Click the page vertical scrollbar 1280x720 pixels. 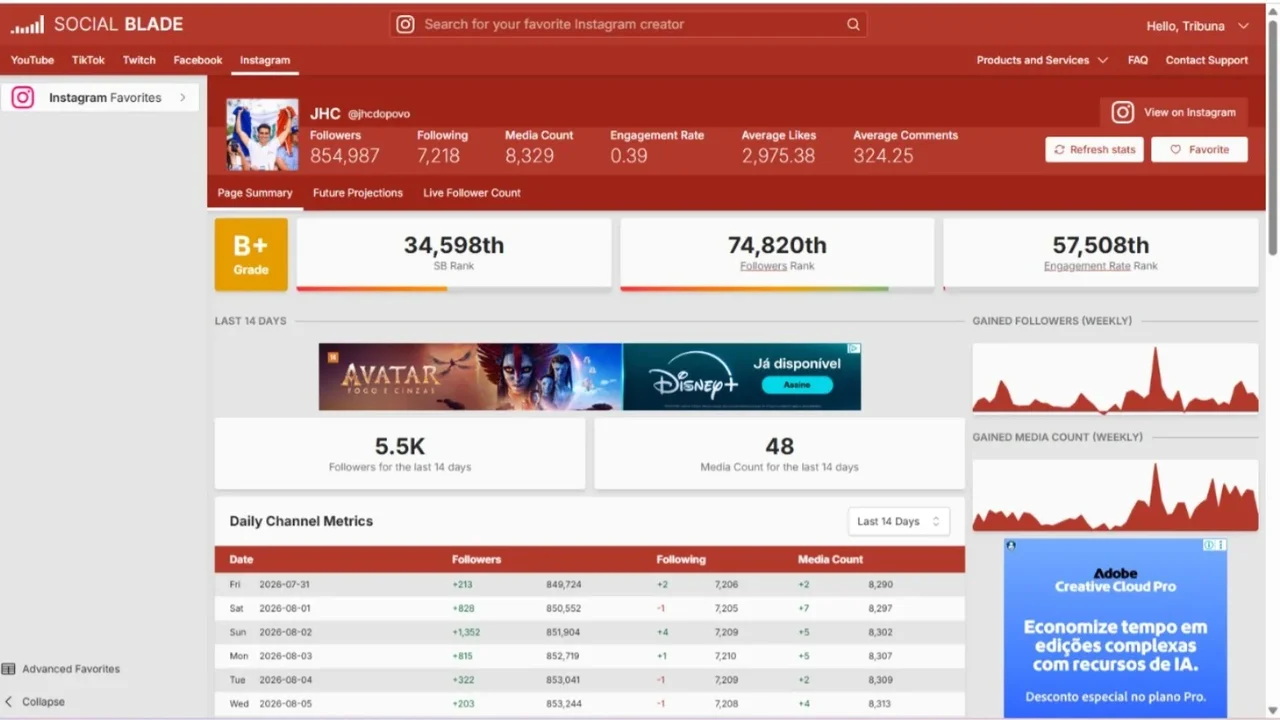point(1273,136)
